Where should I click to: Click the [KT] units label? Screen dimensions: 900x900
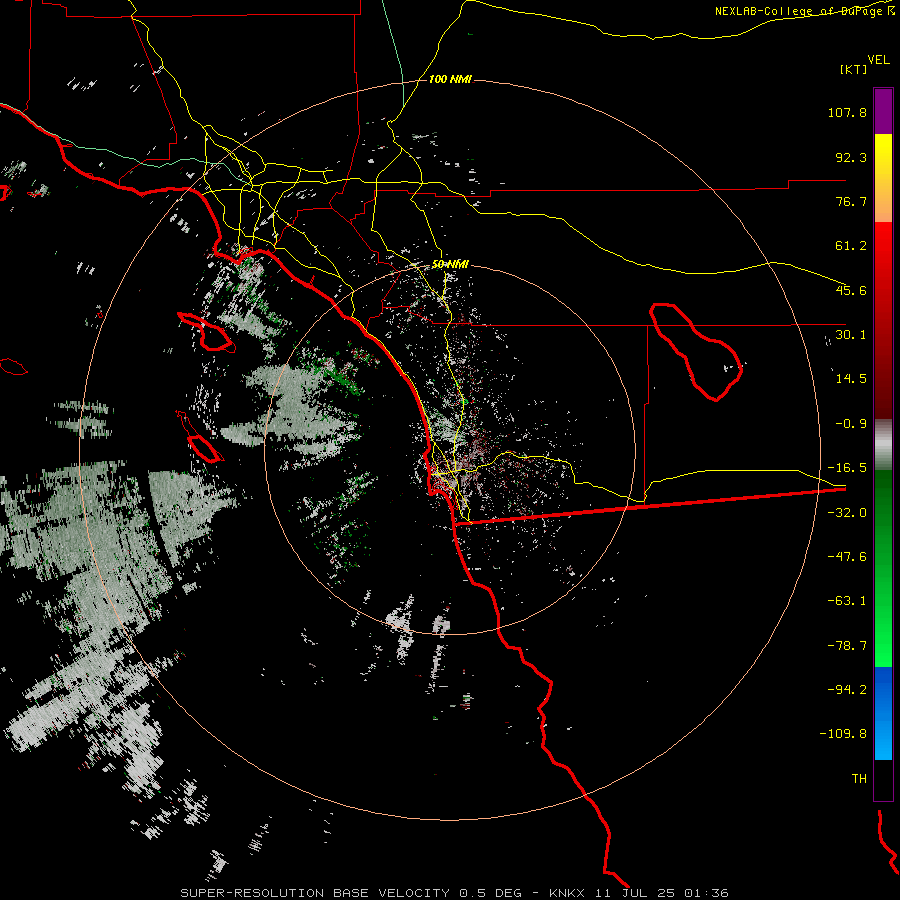[854, 69]
